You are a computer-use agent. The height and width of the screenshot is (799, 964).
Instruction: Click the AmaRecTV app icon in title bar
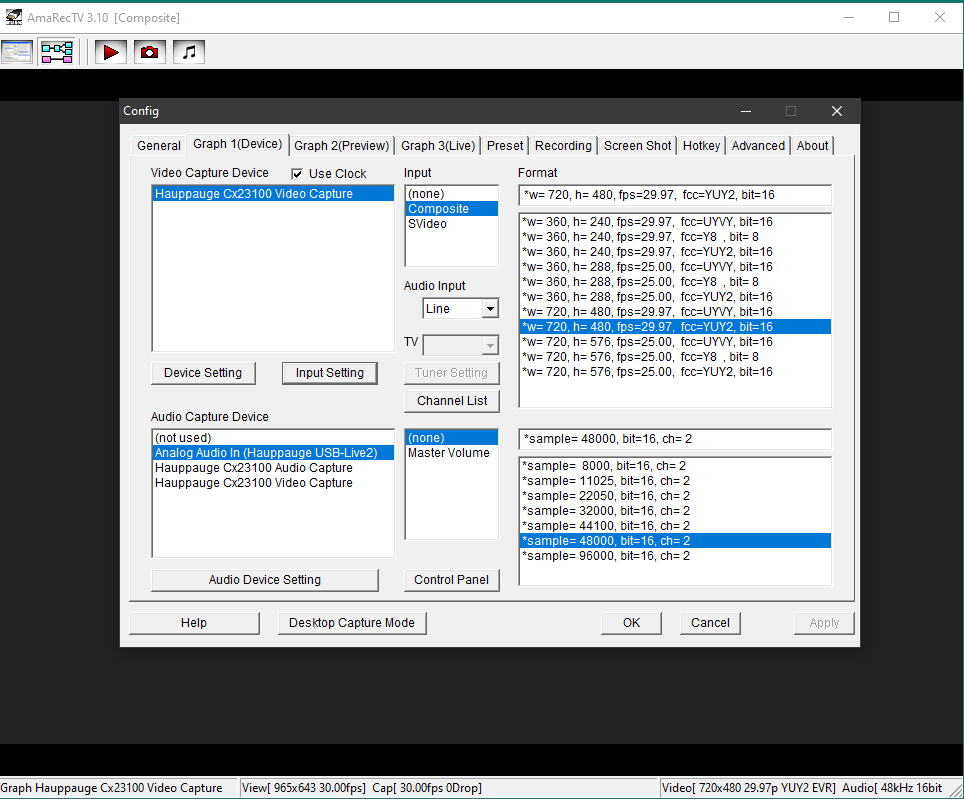(14, 17)
